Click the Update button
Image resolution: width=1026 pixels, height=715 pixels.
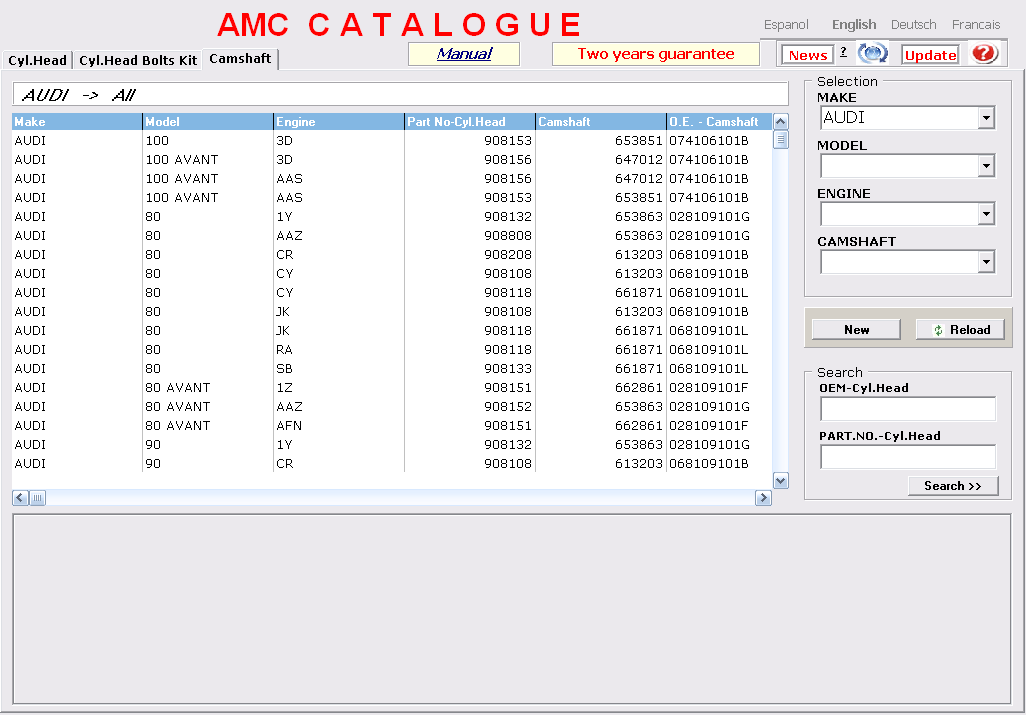(x=930, y=55)
